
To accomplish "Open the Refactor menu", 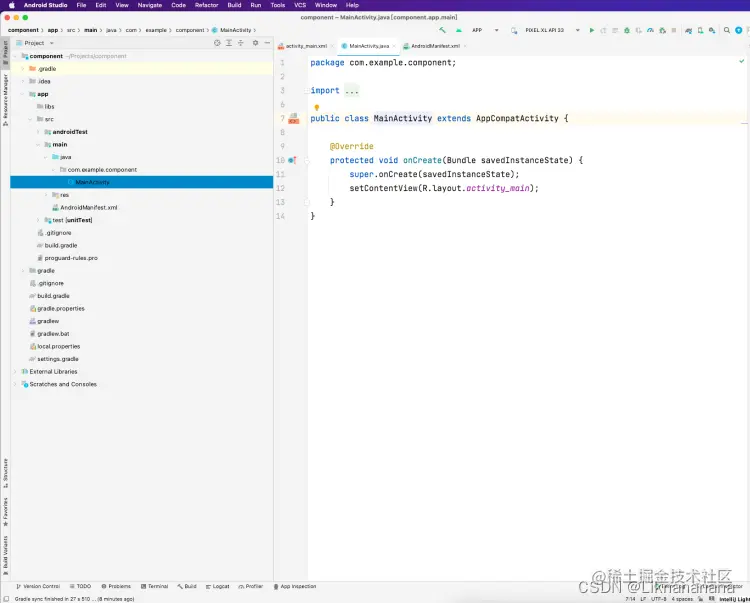I will 207,5.
